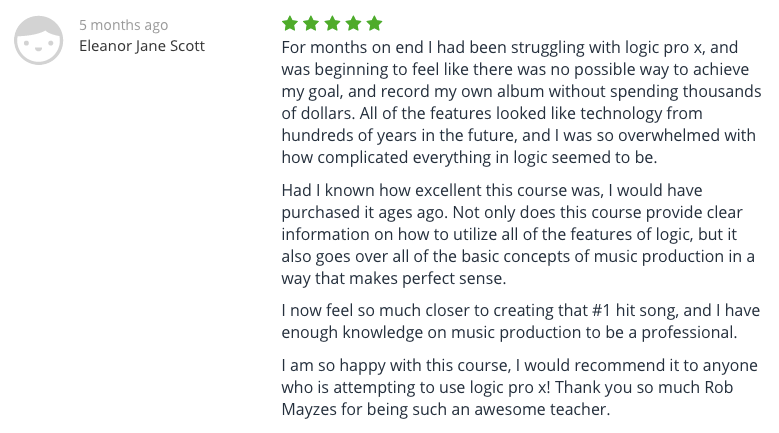Select the first green rating star
Image resolution: width=779 pixels, height=433 pixels.
290,23
